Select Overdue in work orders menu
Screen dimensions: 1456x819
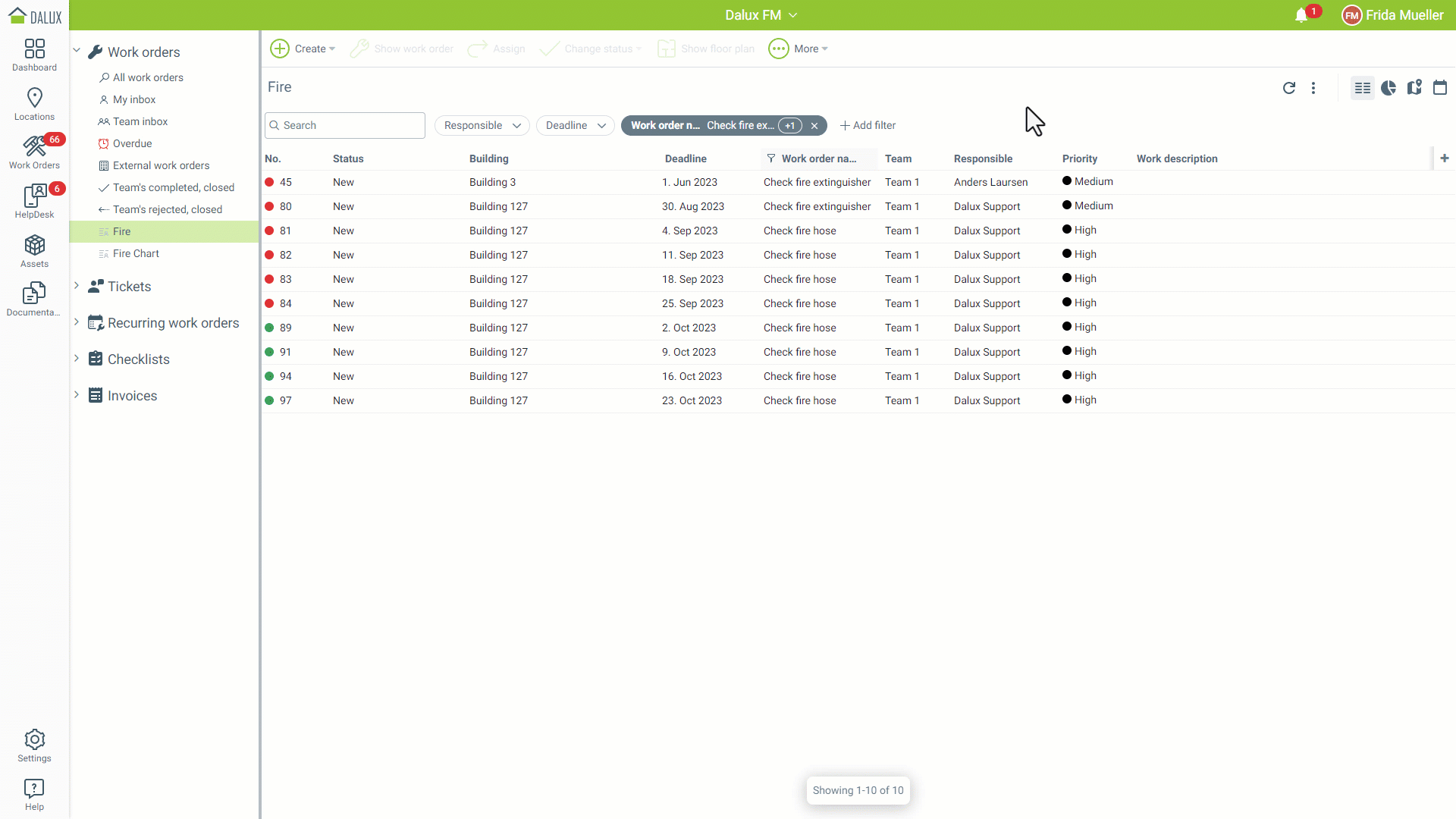click(x=132, y=143)
